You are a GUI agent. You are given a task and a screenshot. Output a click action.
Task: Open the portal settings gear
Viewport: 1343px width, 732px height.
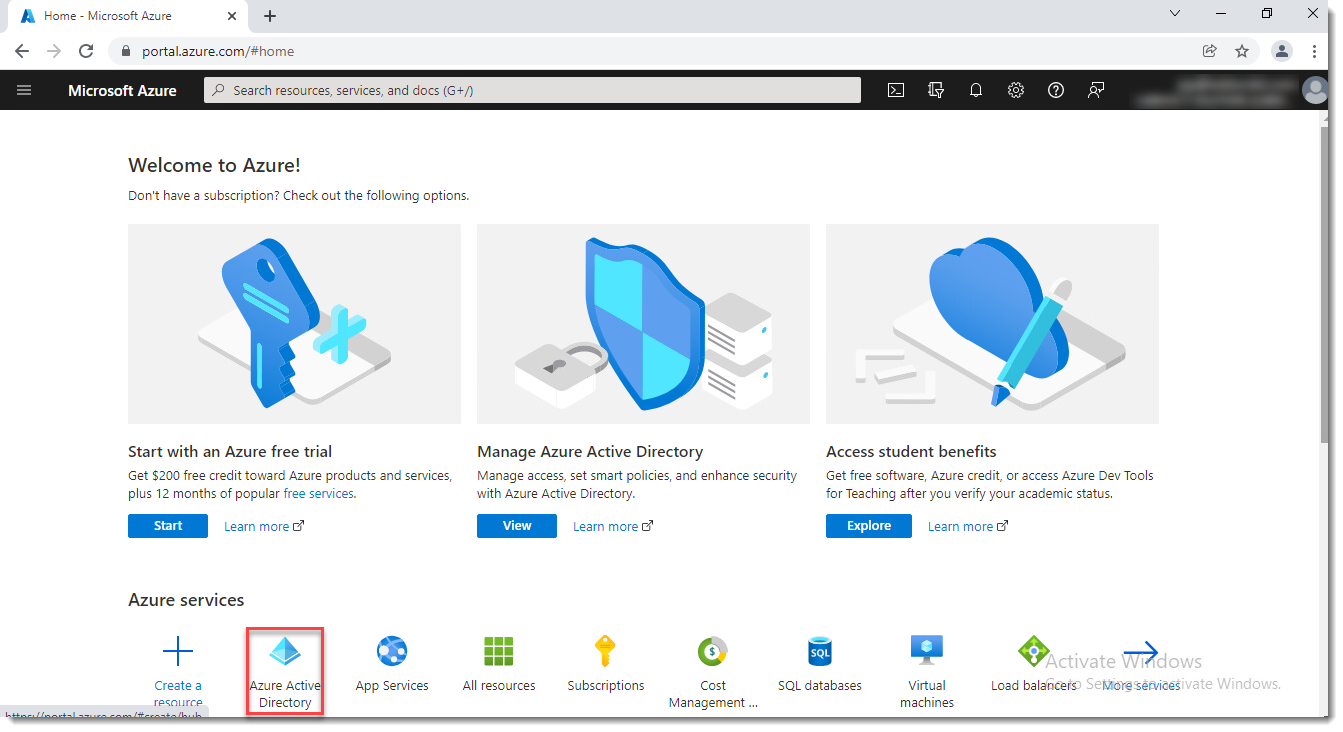1015,90
